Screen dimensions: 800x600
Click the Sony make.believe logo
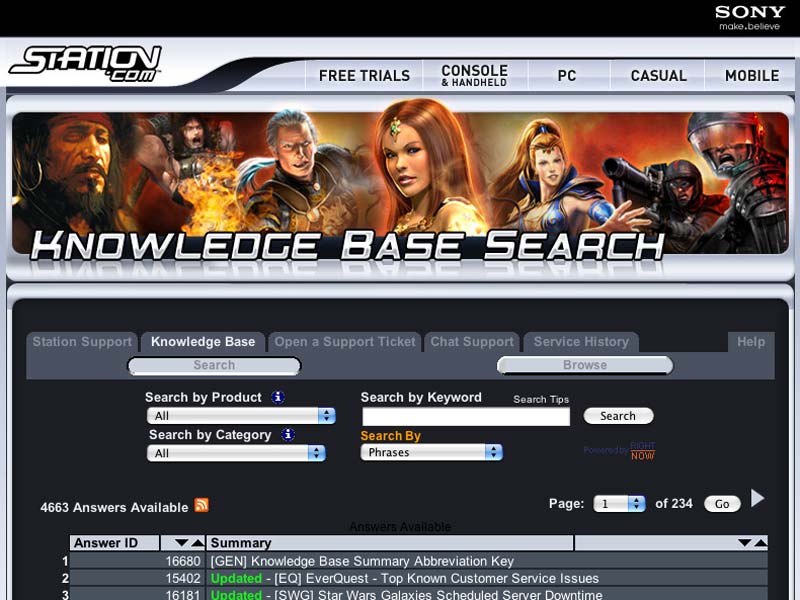click(x=749, y=18)
